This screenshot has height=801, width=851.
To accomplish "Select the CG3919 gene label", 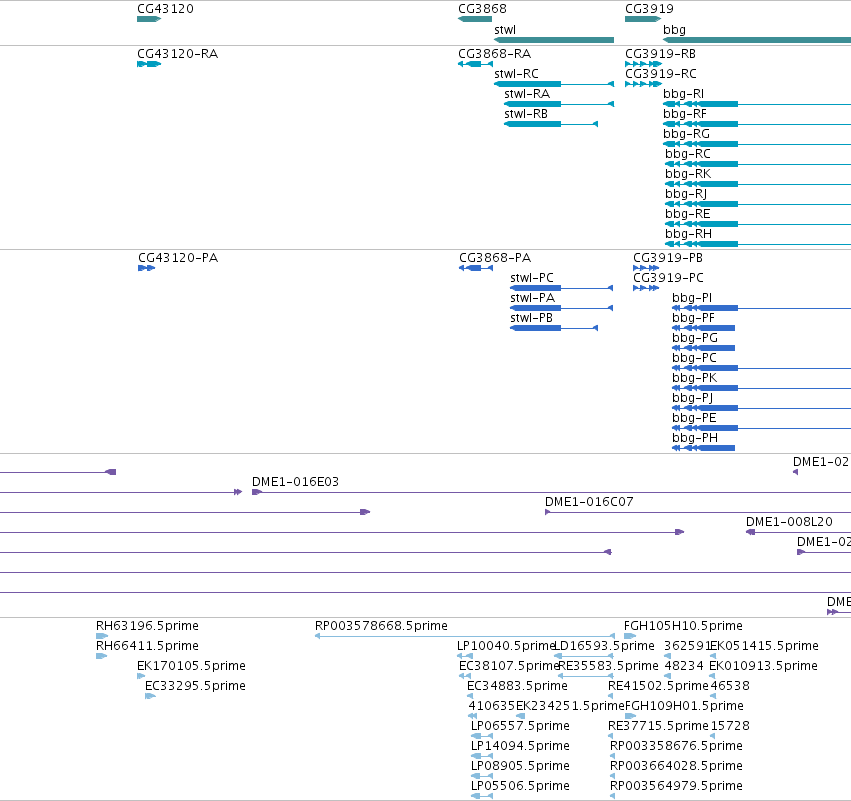I will (649, 9).
